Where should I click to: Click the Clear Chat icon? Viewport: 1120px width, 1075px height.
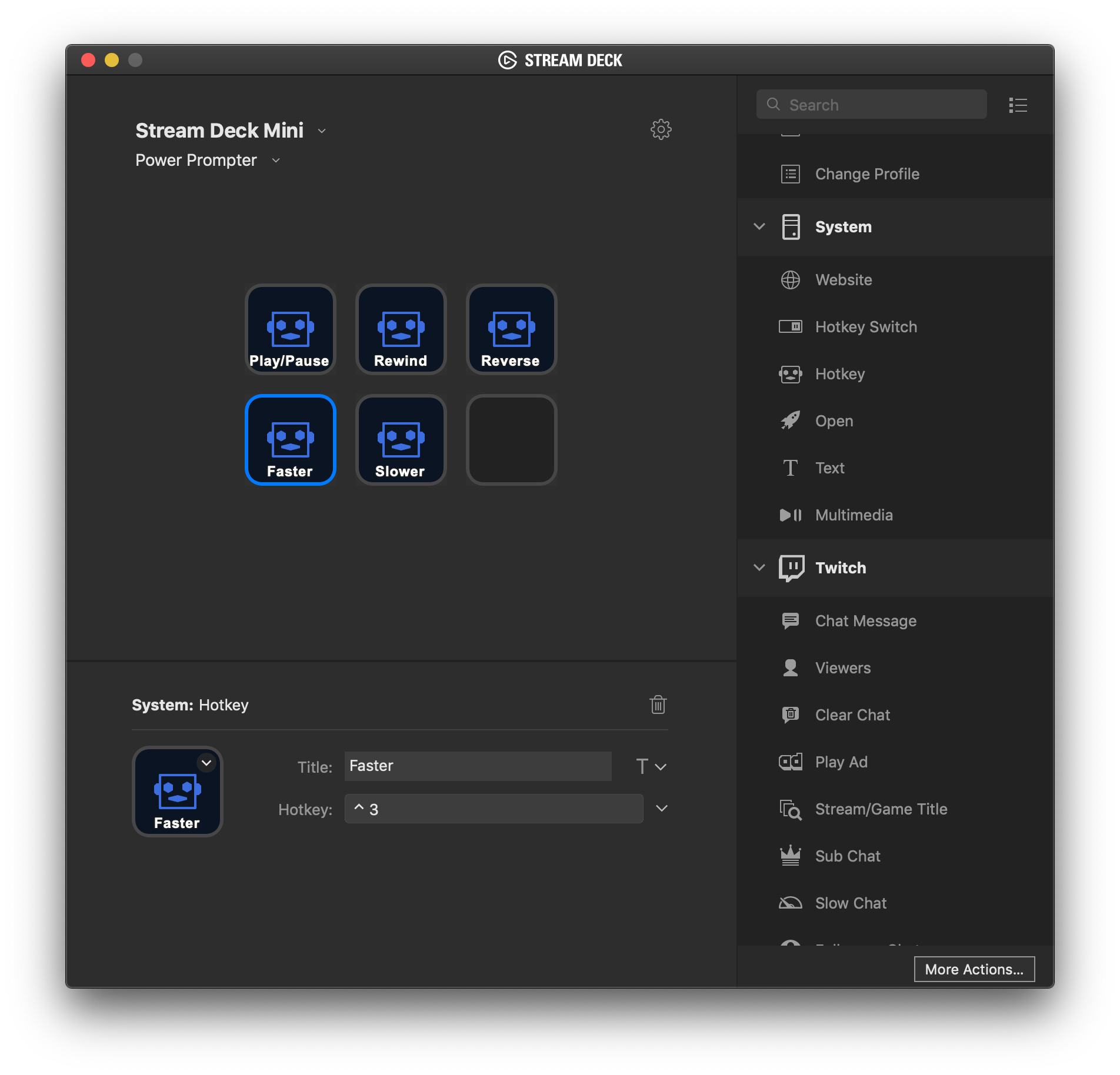coord(790,715)
